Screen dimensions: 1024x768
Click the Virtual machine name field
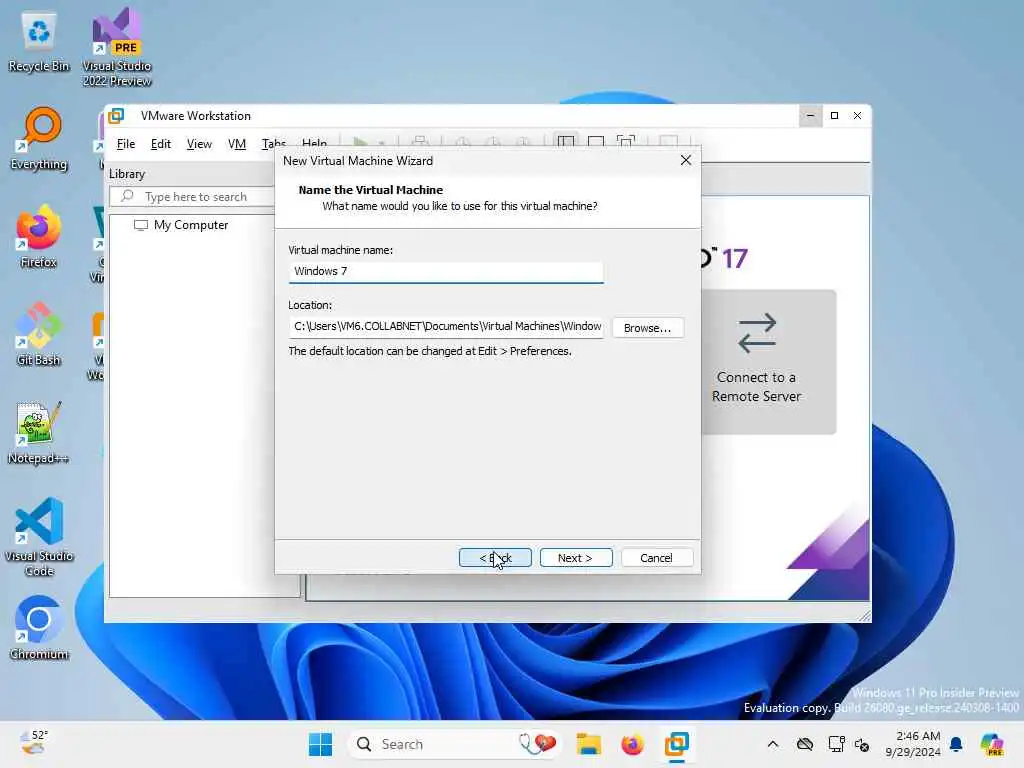point(446,272)
